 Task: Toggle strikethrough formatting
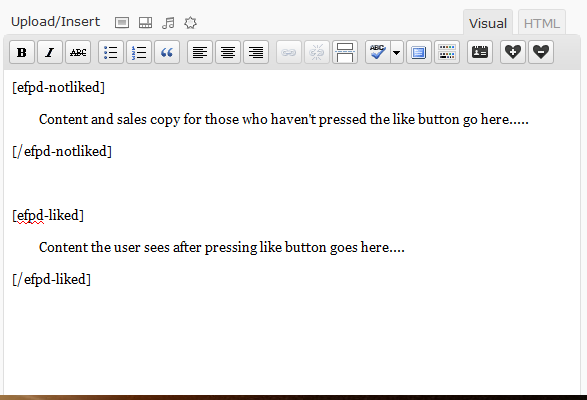pos(78,52)
